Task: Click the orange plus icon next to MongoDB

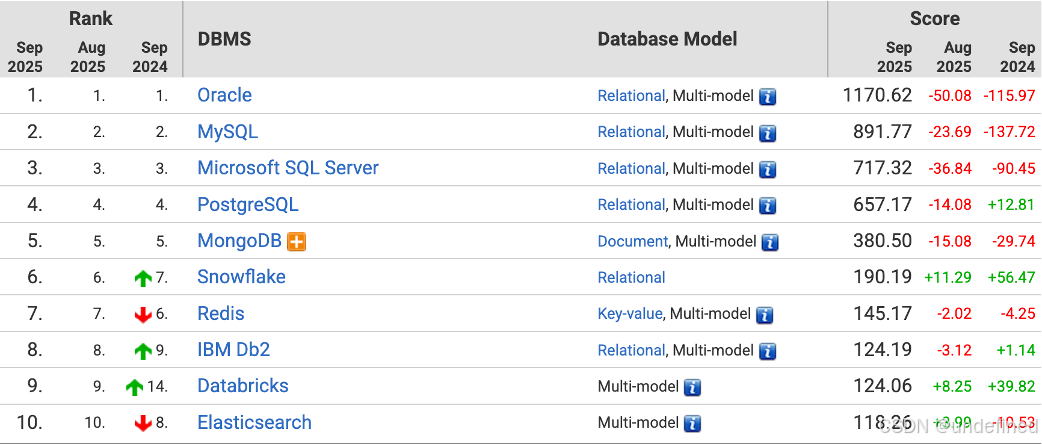Action: (x=296, y=242)
